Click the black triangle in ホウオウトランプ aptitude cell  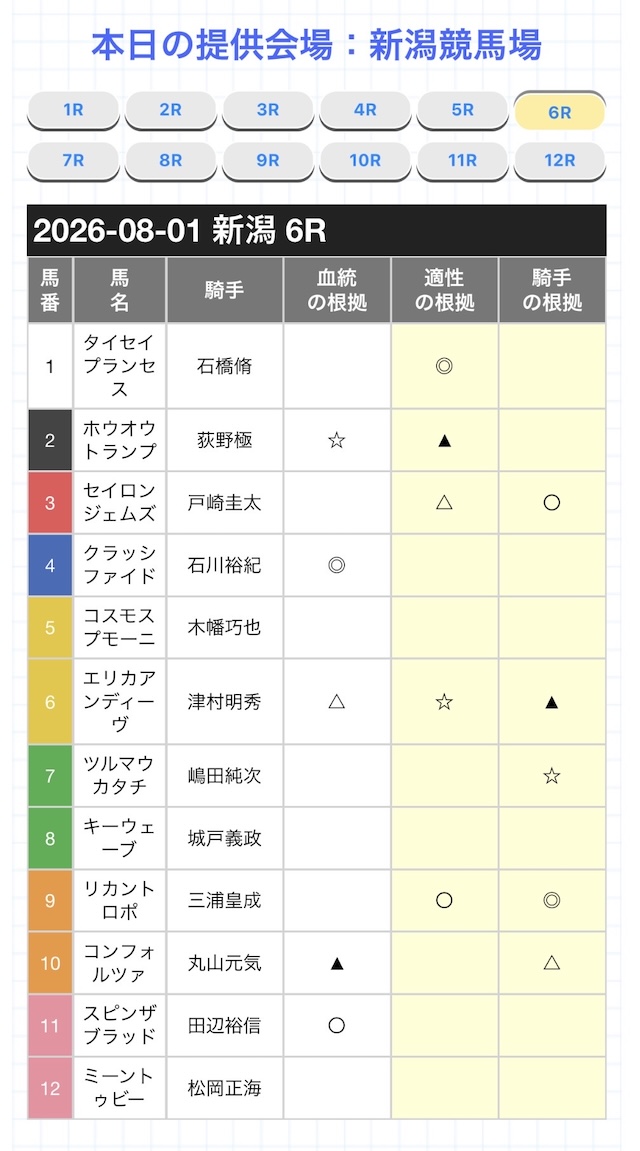[x=444, y=440]
